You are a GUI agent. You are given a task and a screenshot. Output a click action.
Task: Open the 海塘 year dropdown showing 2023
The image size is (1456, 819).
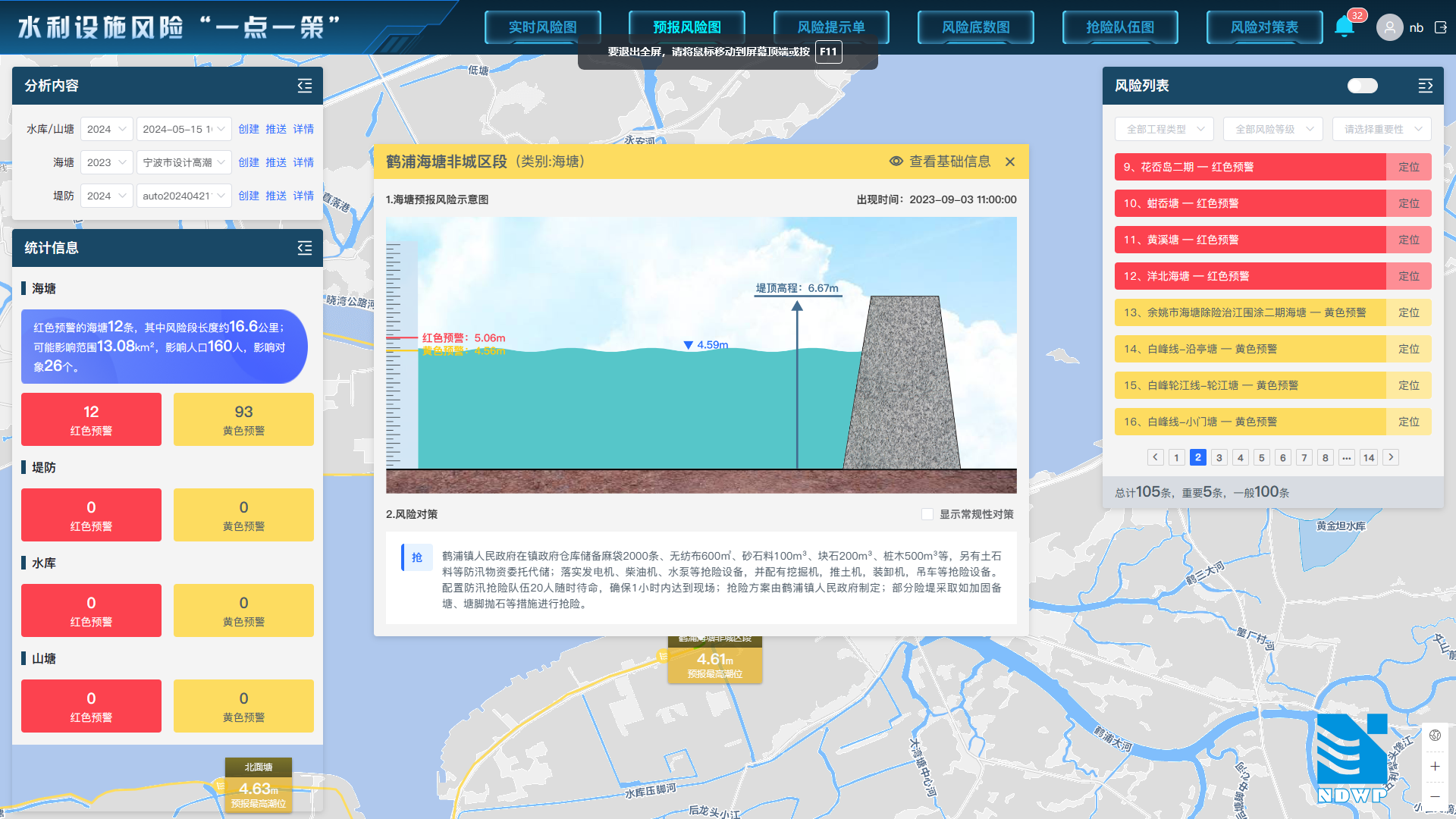coord(107,162)
